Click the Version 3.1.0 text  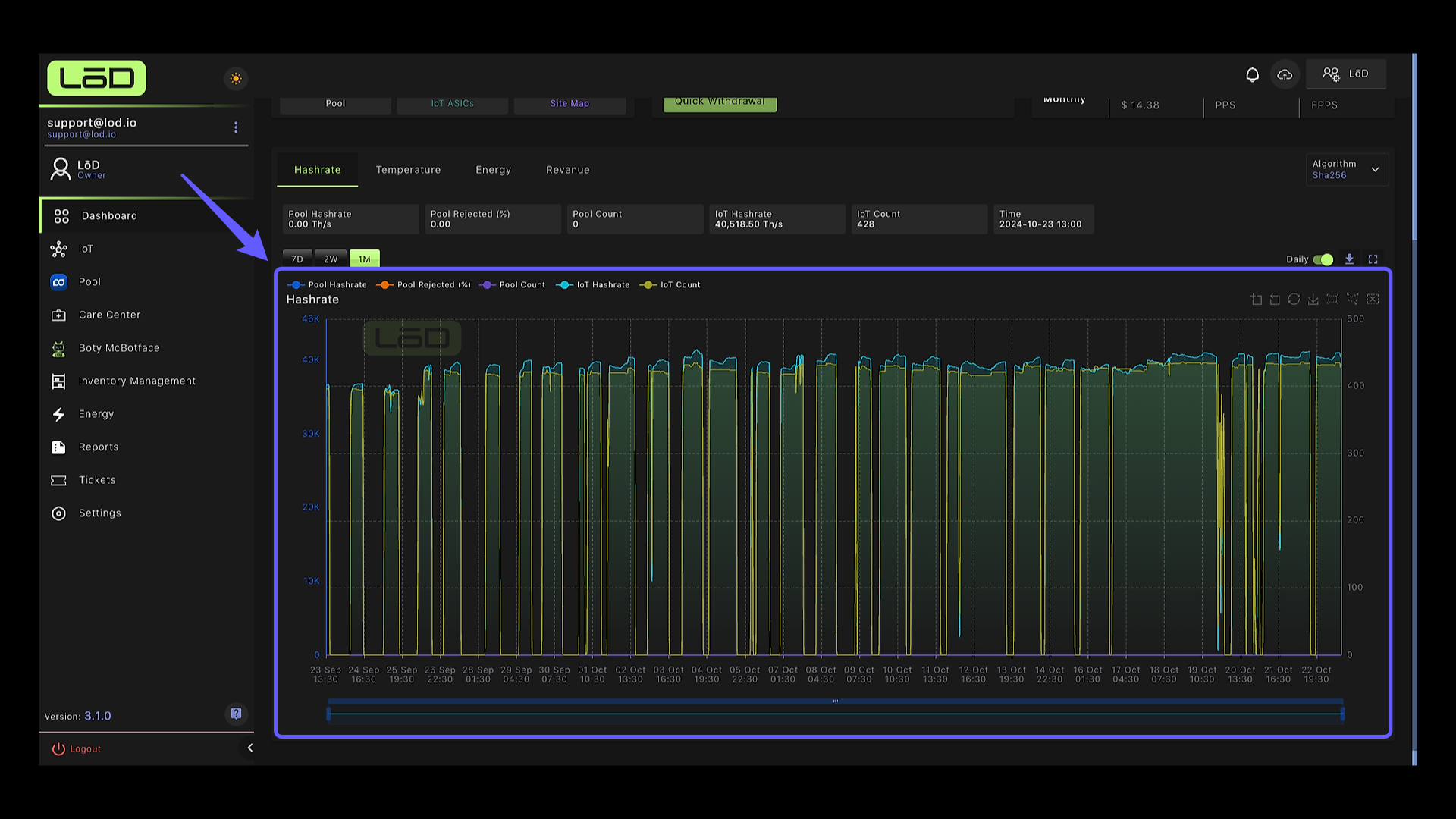pos(77,716)
